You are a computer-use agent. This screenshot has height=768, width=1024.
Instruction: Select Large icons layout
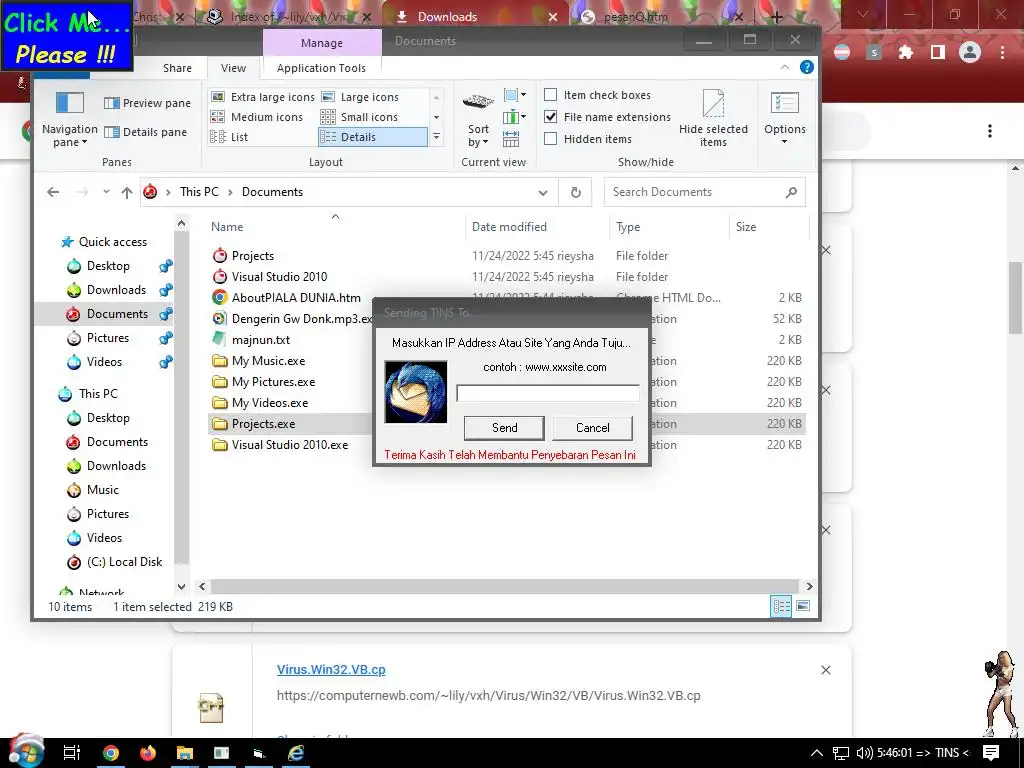pos(360,97)
